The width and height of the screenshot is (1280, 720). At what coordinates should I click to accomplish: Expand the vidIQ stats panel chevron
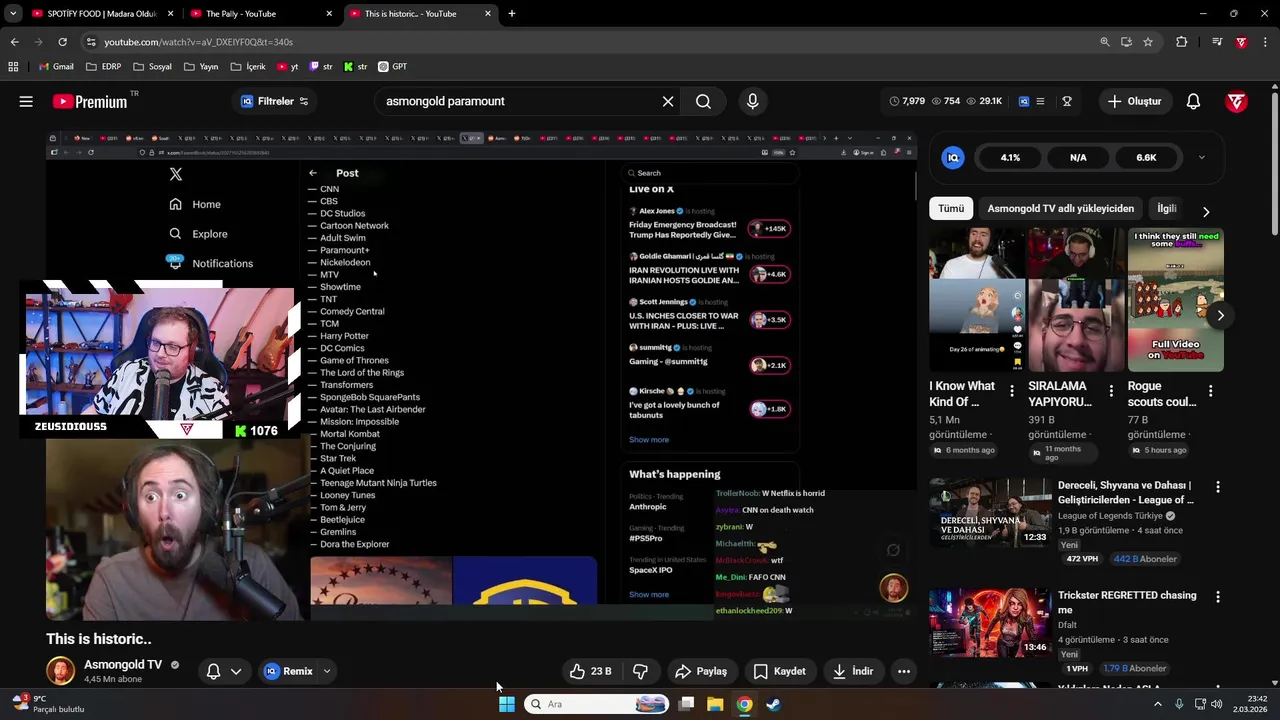tap(1201, 157)
